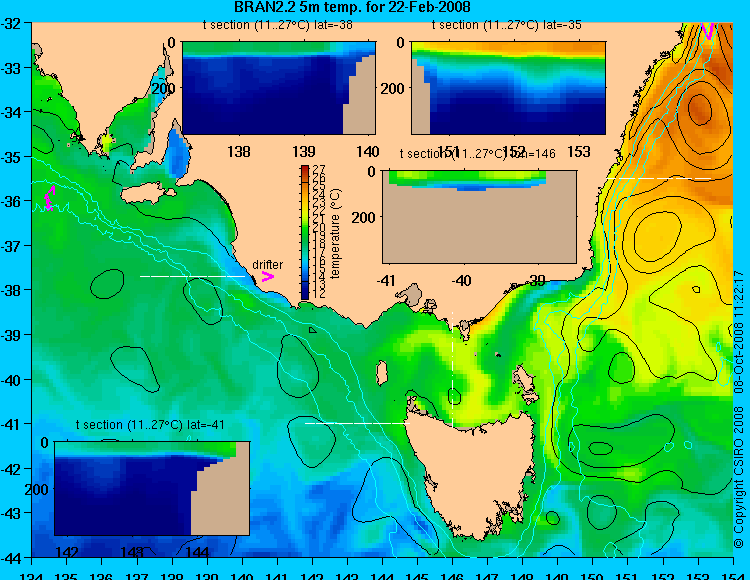Click the "27" value on color scale
This screenshot has width=750, height=580.
[x=319, y=170]
